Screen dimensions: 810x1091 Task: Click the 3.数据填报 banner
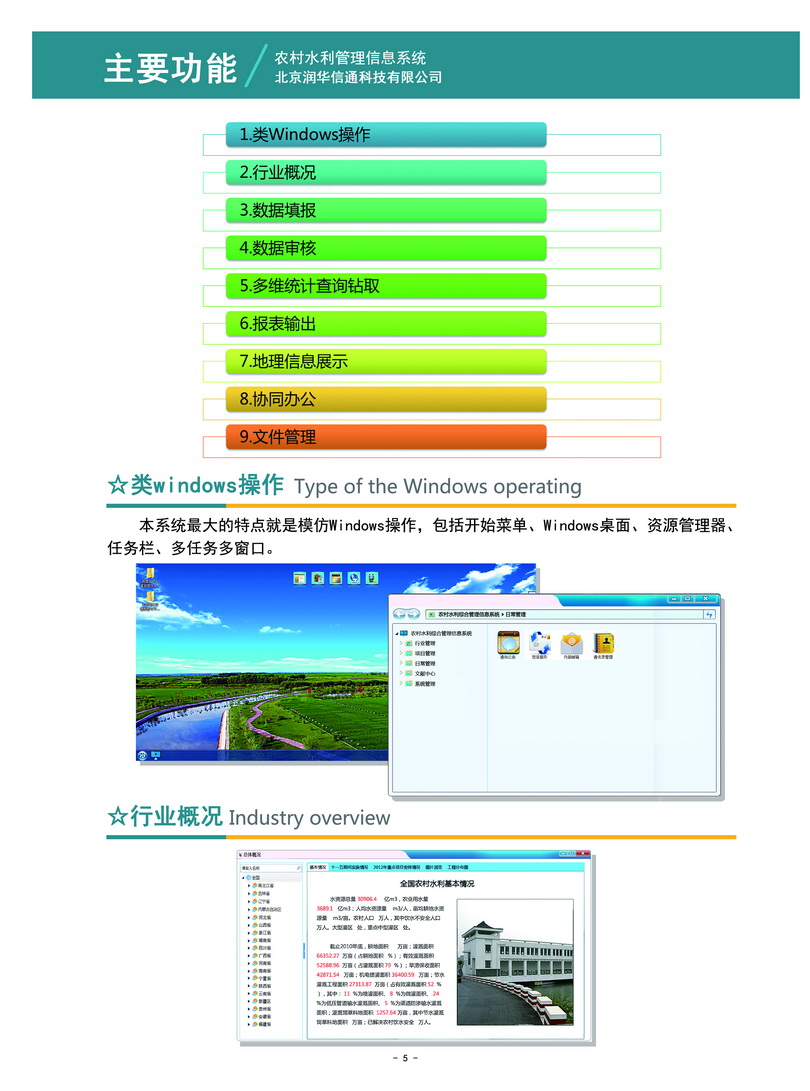386,210
